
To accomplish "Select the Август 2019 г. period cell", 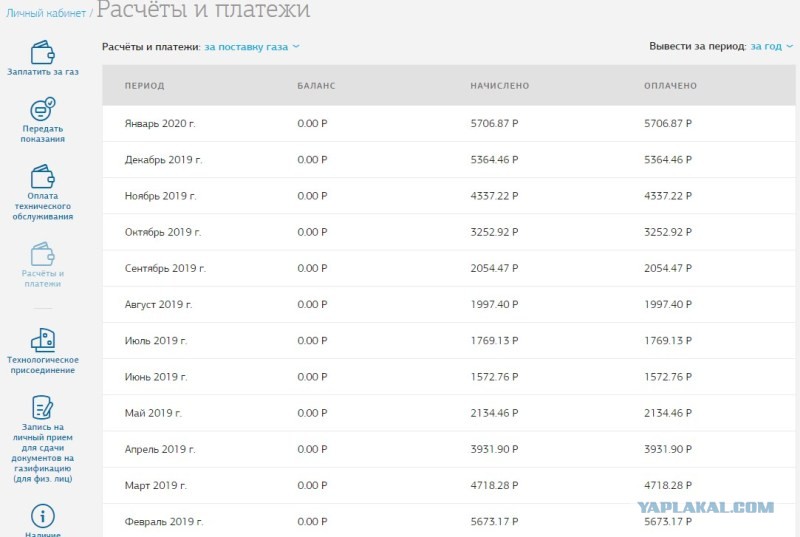I will pyautogui.click(x=158, y=304).
